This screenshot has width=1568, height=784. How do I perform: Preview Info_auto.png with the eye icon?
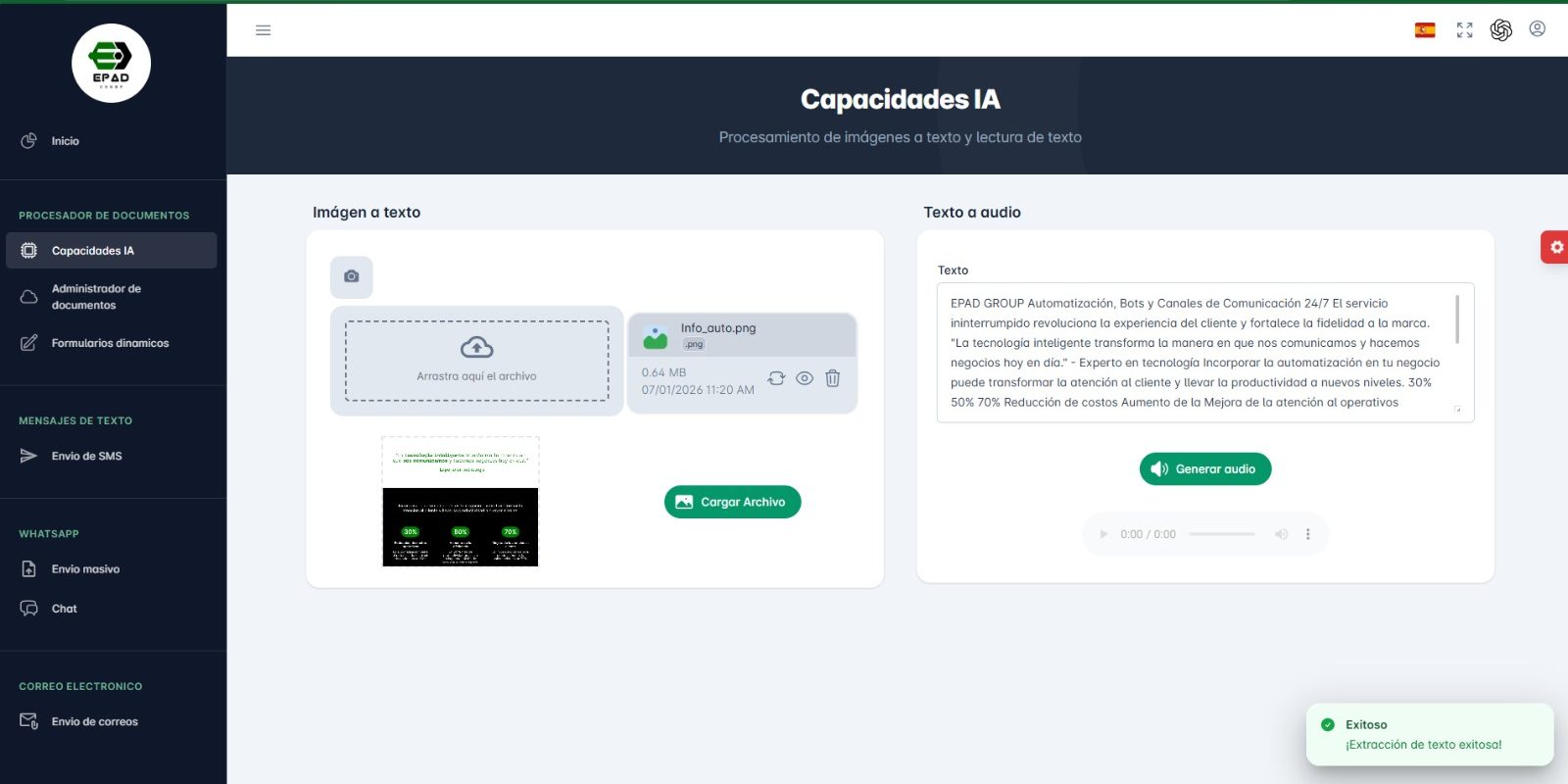805,378
